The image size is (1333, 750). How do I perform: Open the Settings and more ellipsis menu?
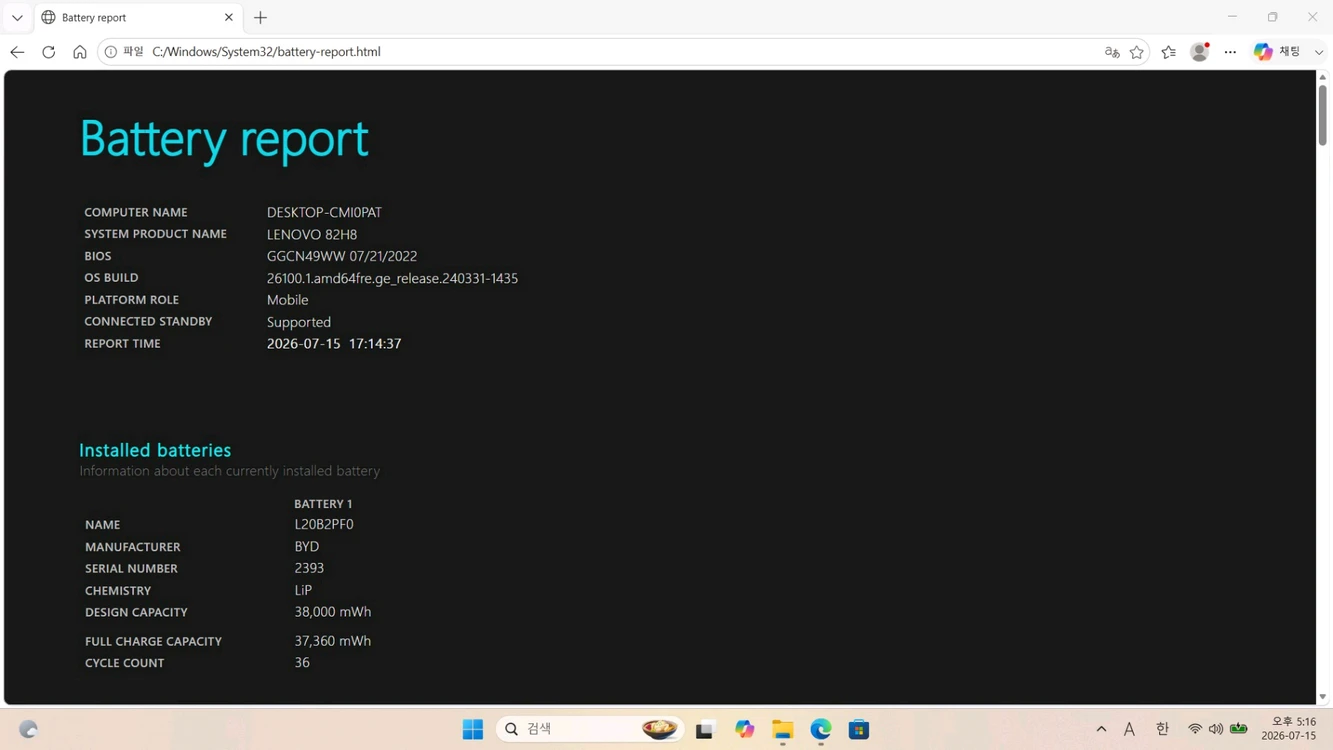pos(1230,52)
